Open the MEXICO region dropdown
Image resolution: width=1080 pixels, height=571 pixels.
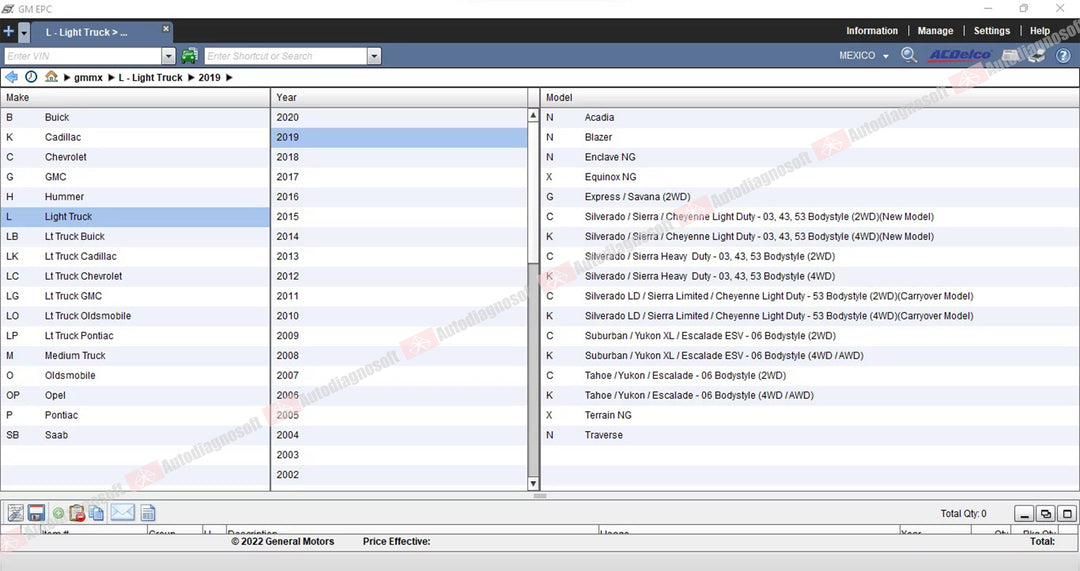coord(863,56)
